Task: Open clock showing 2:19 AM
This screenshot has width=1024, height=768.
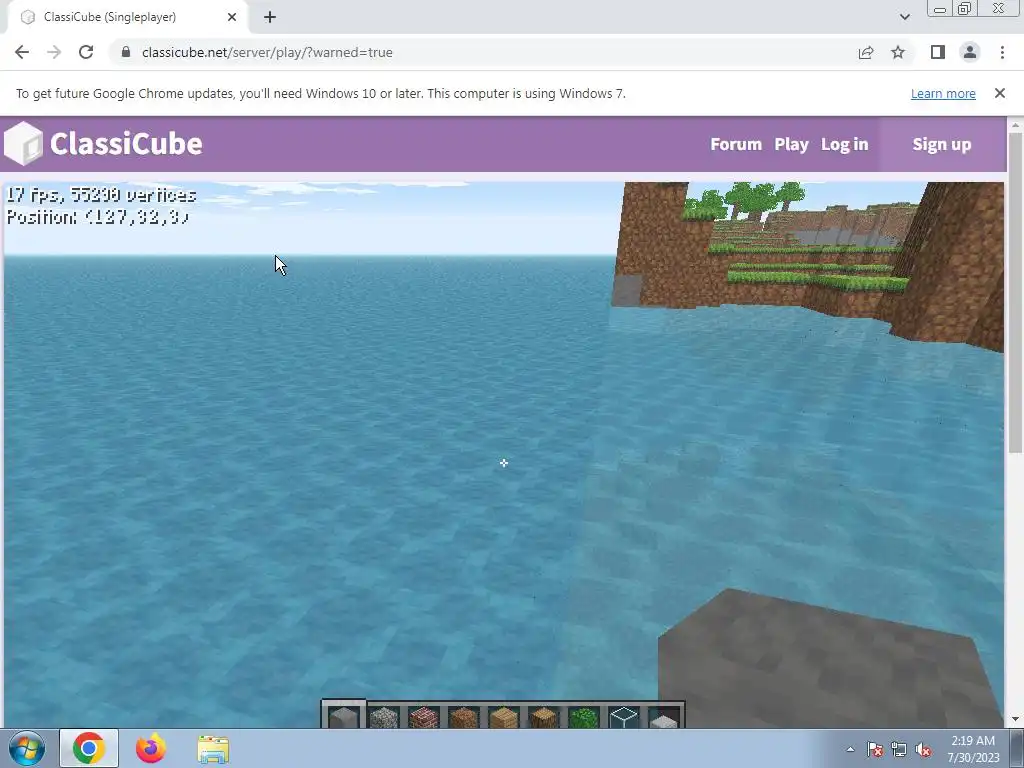Action: [x=973, y=749]
